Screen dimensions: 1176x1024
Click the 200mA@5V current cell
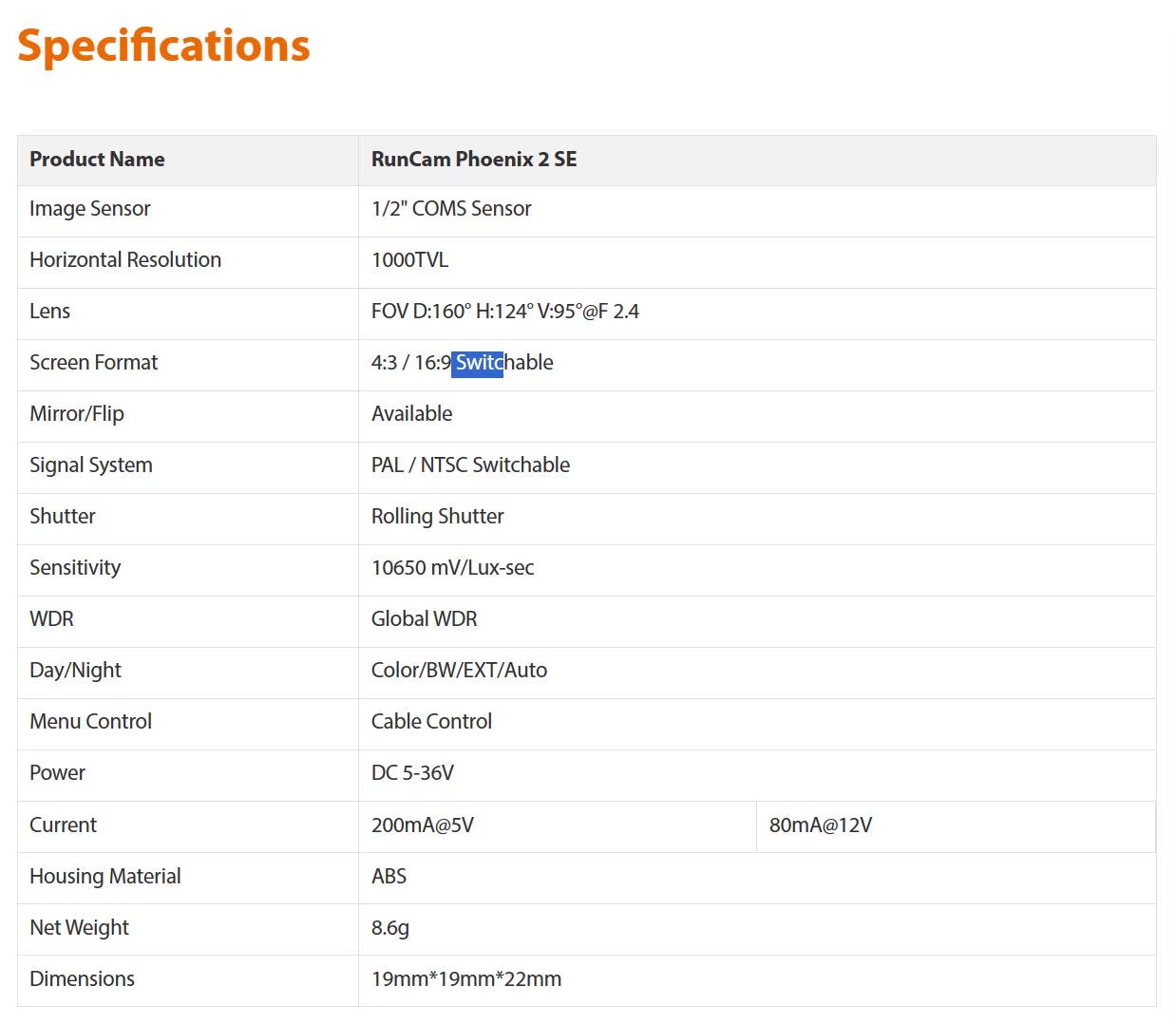click(423, 825)
